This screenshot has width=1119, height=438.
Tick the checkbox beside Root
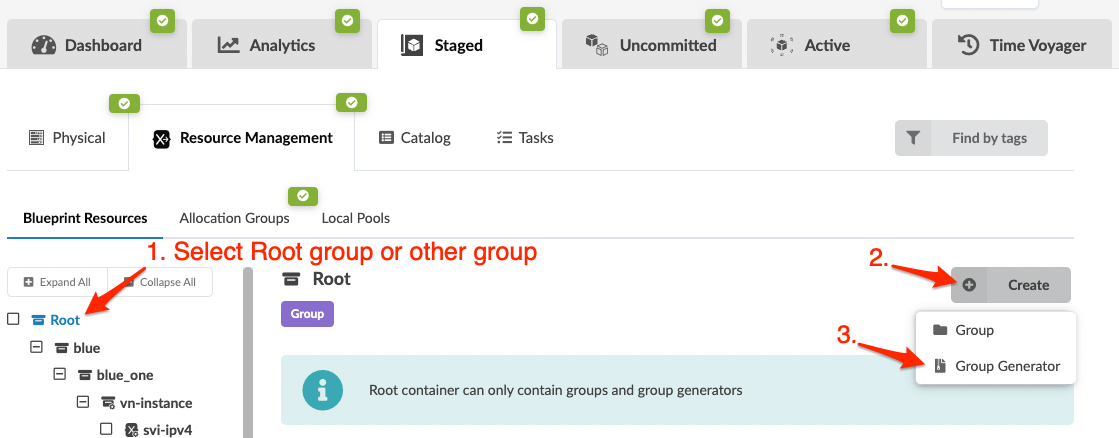[14, 320]
